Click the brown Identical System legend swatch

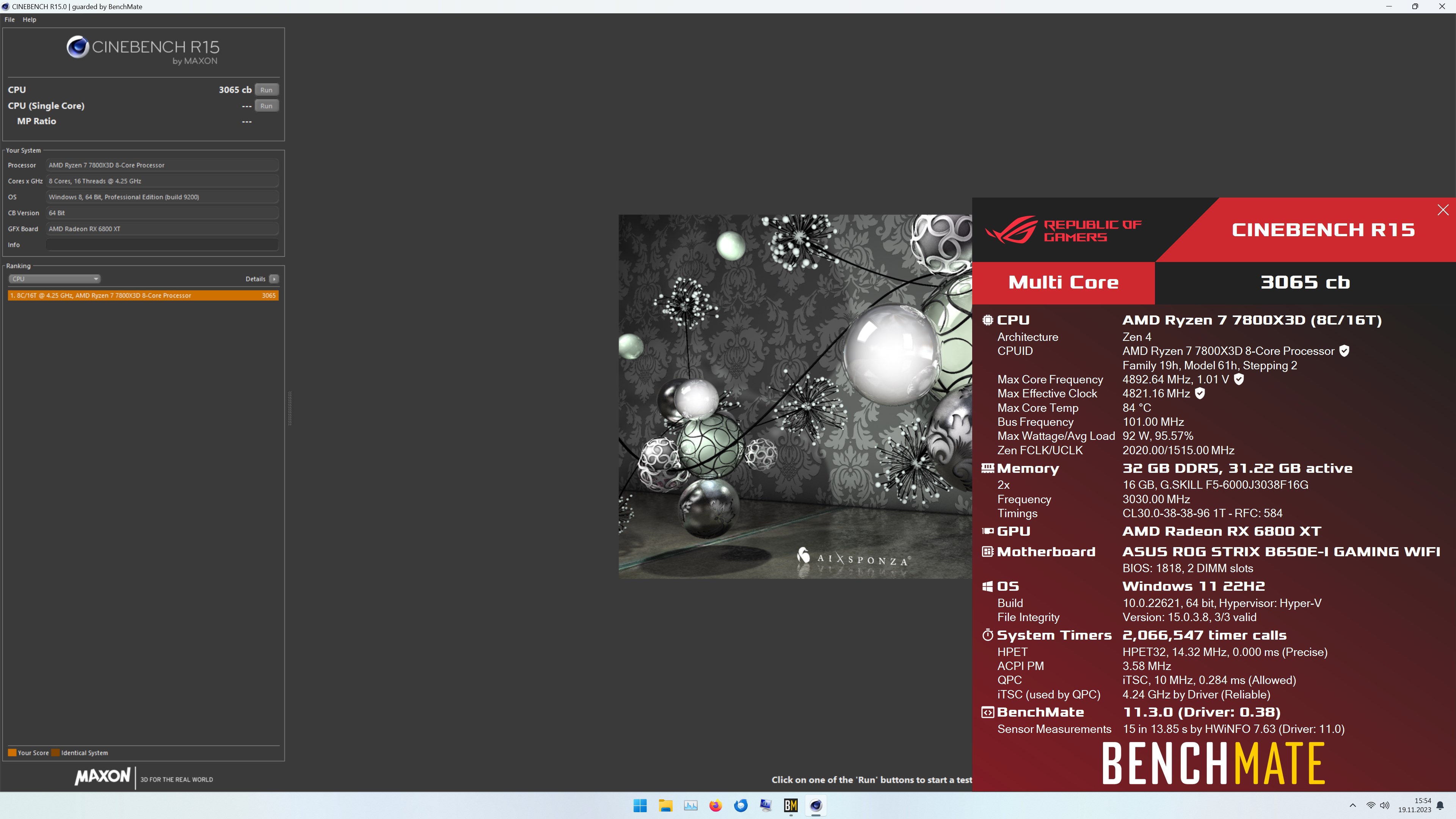[55, 752]
